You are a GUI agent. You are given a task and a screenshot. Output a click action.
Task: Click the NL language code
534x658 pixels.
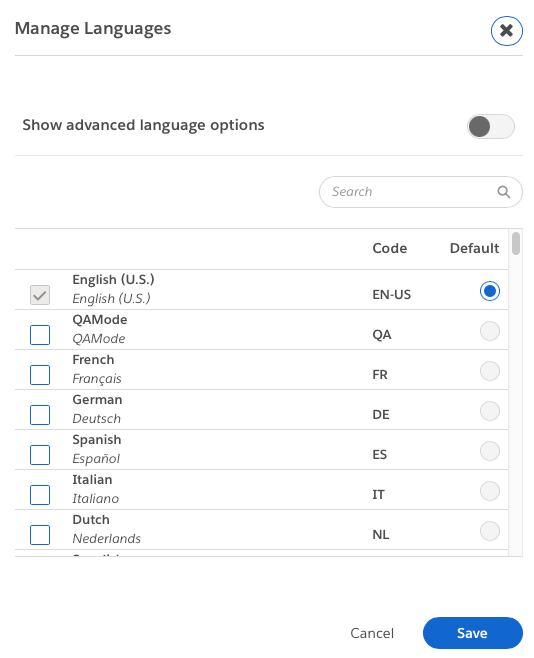(380, 534)
